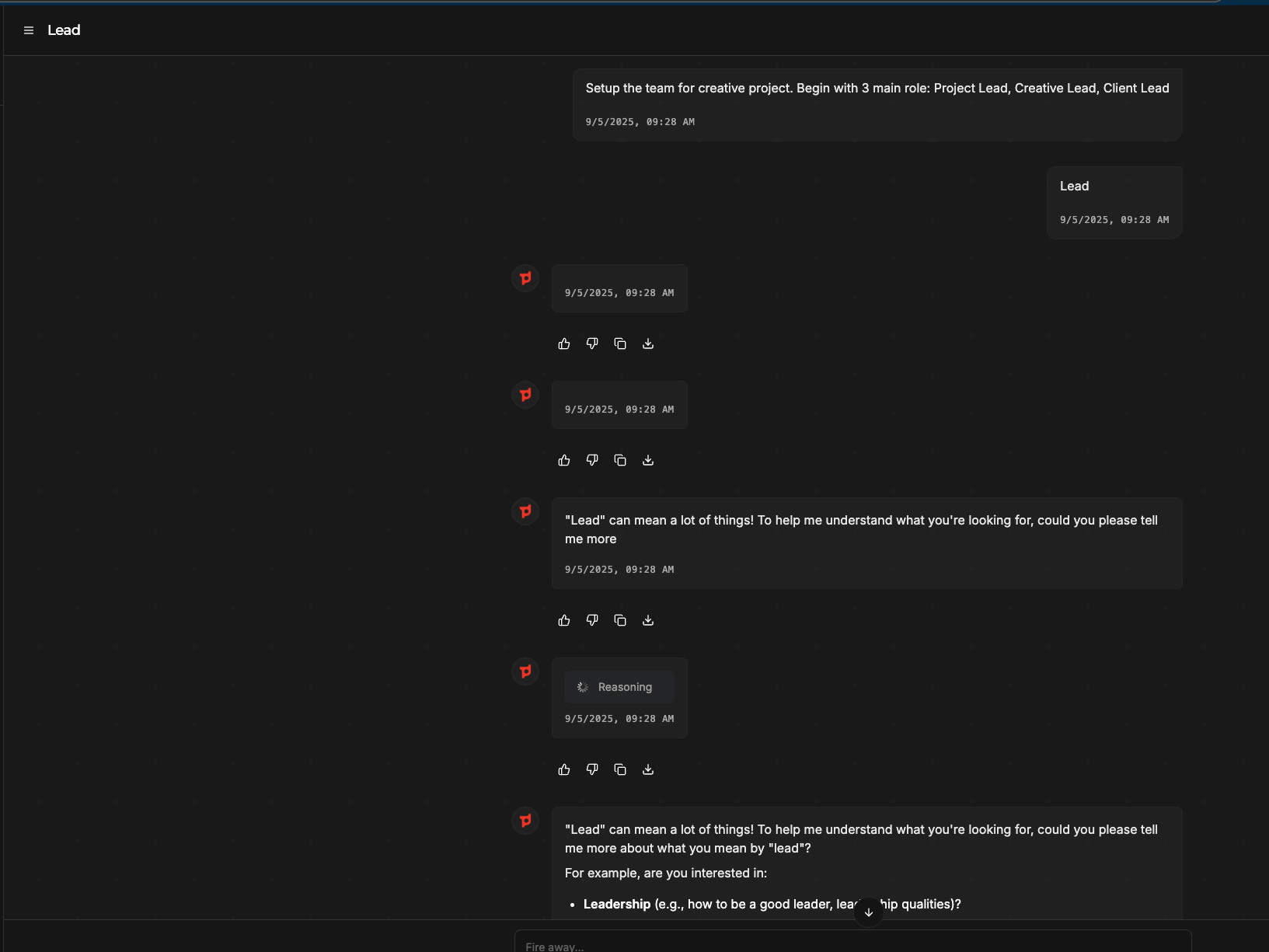This screenshot has height=952, width=1269.
Task: Copy the Reasoning message
Action: pos(620,769)
